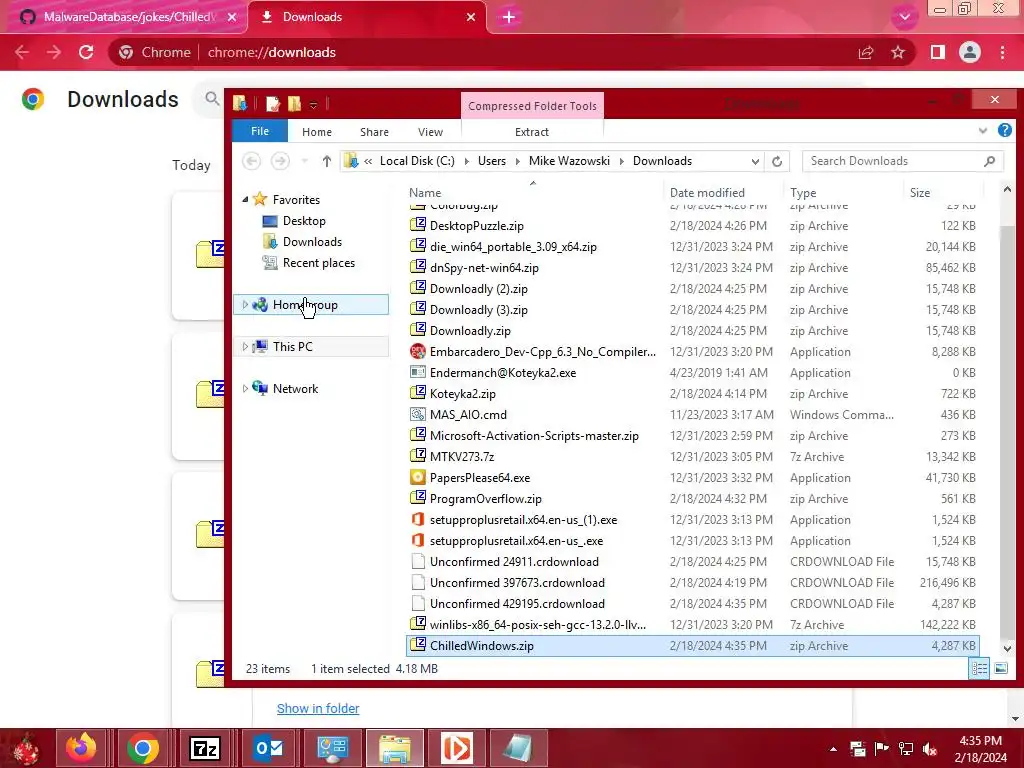The width and height of the screenshot is (1024, 768).
Task: Open Chrome three-dot menu
Action: click(1002, 52)
